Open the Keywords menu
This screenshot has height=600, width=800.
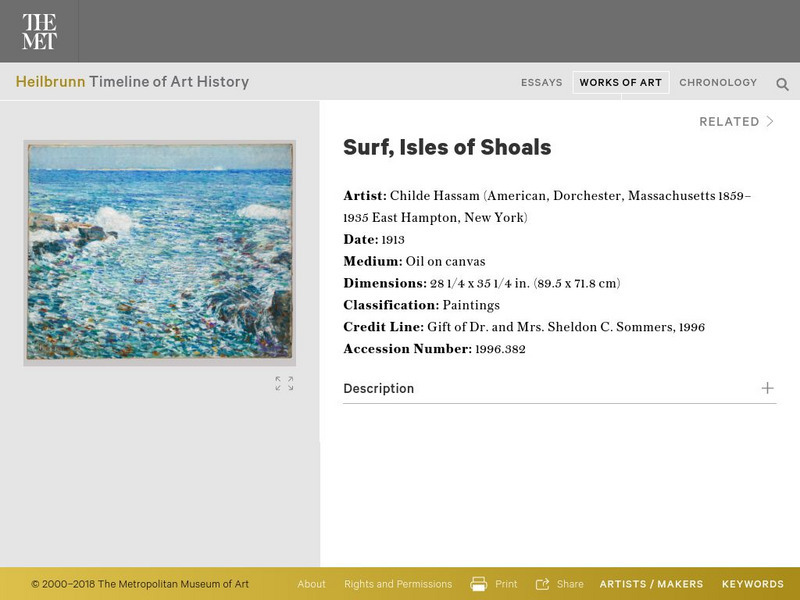(x=753, y=584)
